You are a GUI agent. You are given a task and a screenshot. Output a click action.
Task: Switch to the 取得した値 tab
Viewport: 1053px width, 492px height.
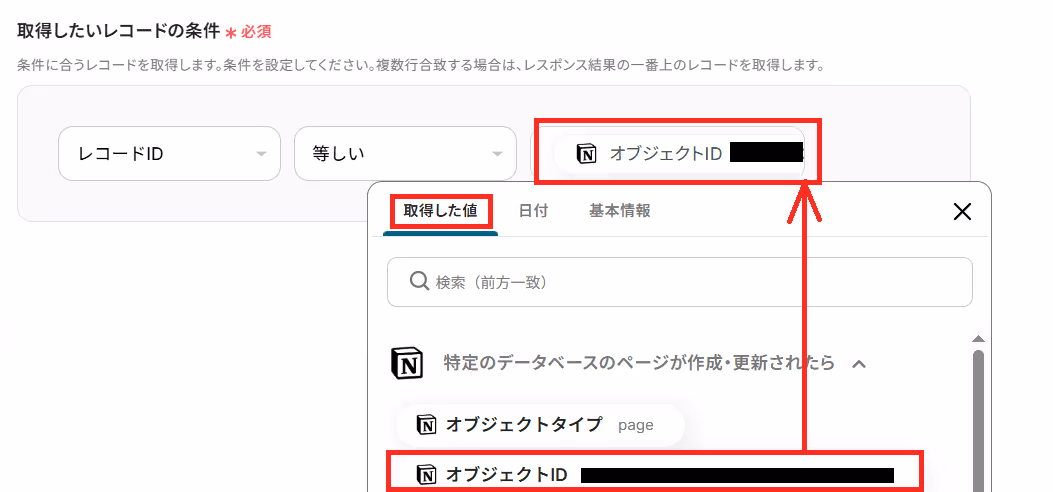(441, 211)
